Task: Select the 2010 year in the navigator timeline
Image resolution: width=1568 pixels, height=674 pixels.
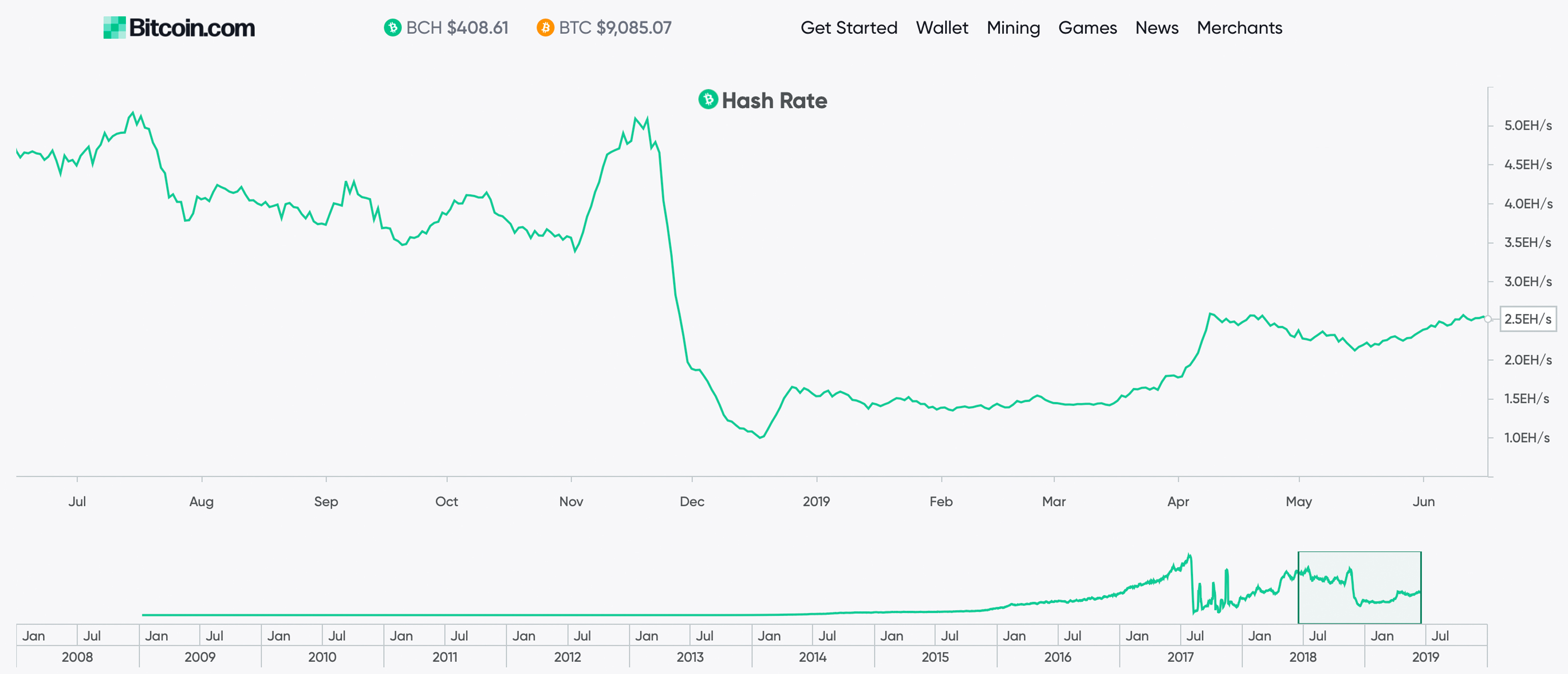Action: click(322, 657)
